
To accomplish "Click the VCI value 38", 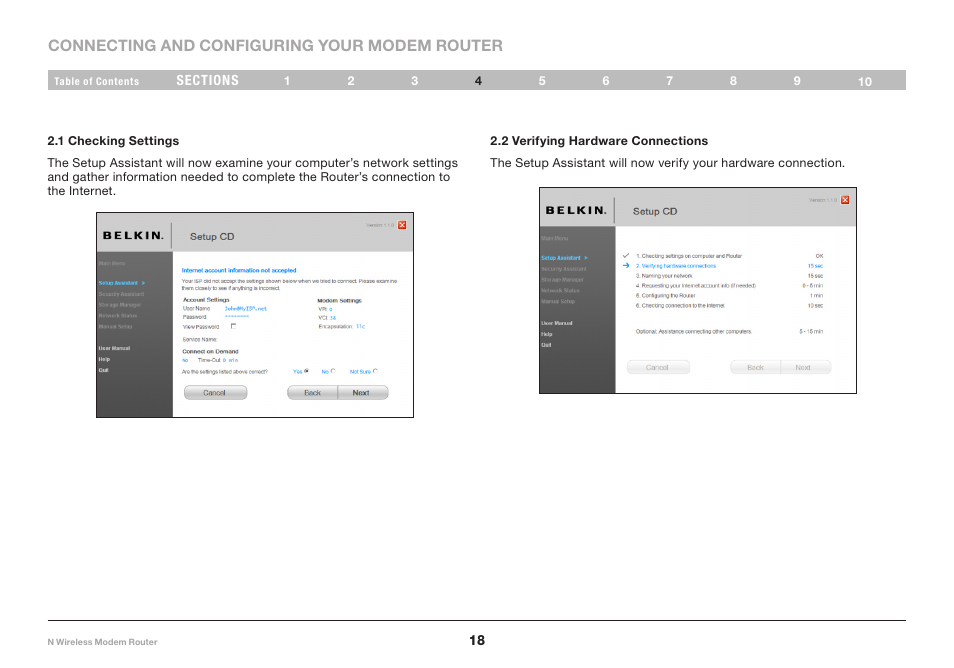I will click(x=333, y=318).
